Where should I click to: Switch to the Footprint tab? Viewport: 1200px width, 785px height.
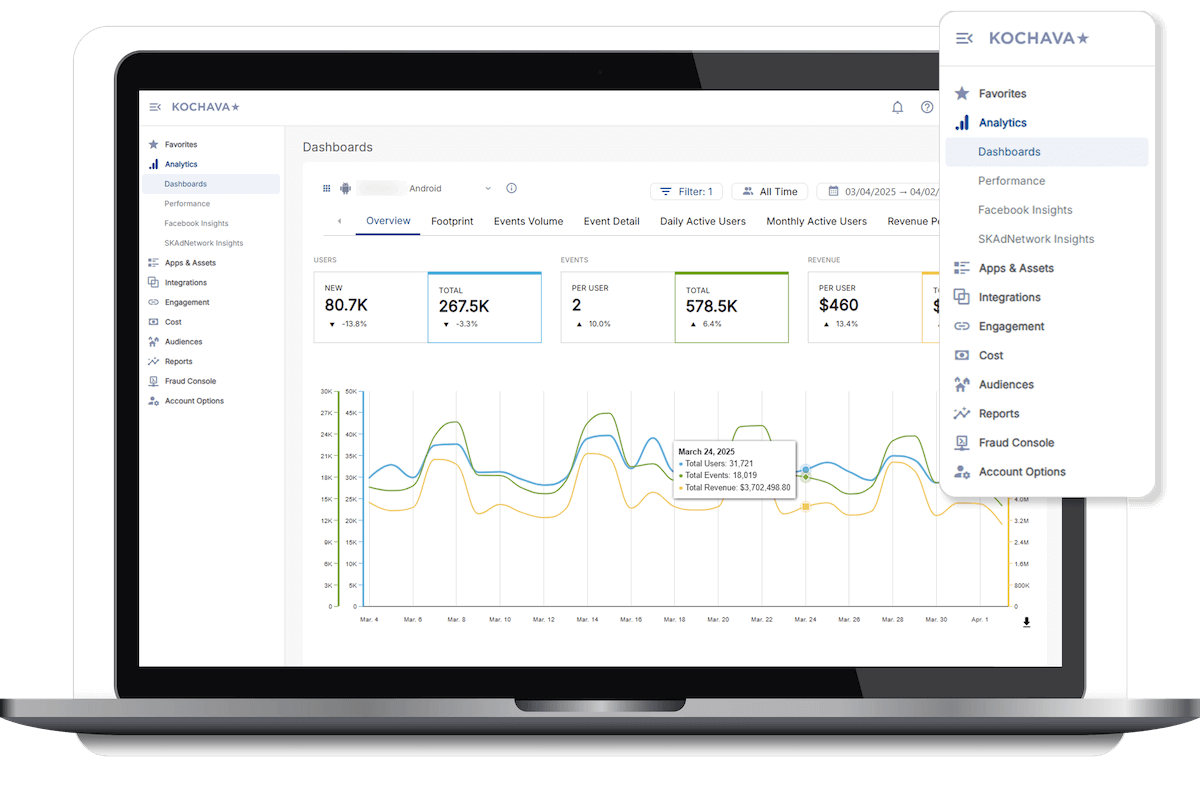[452, 221]
